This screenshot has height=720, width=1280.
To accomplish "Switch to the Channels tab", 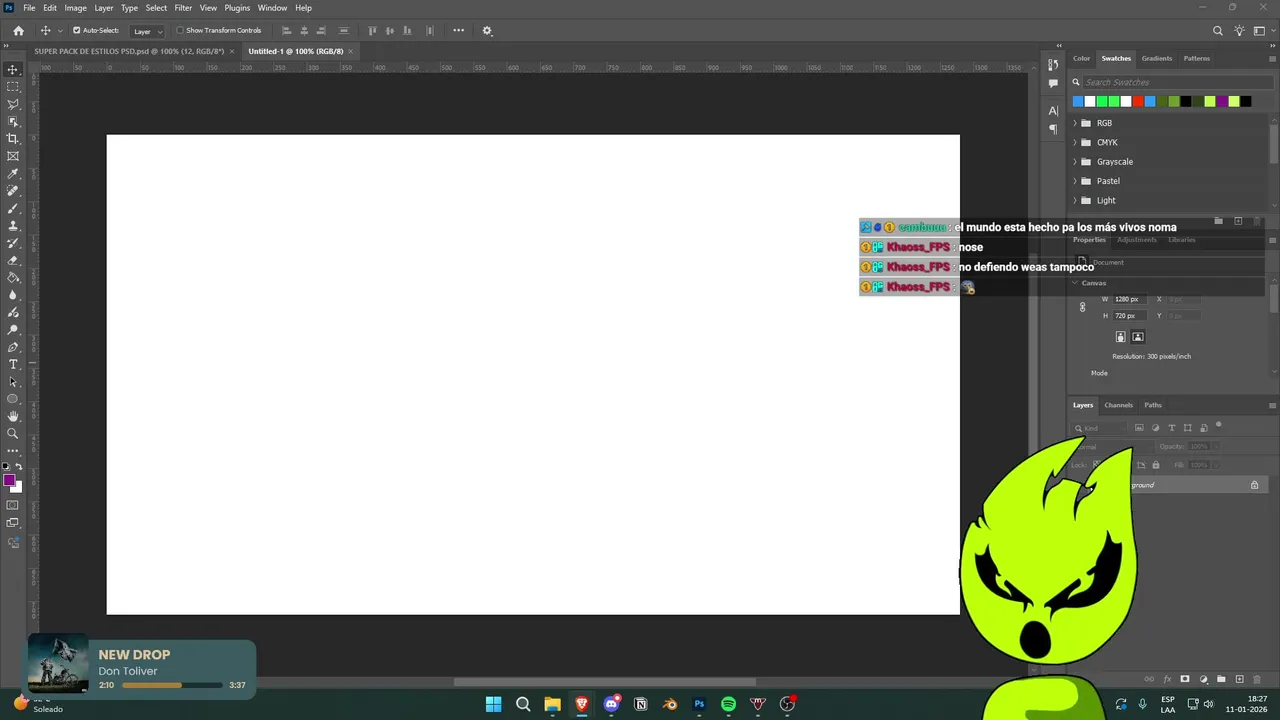I will coord(1118,405).
